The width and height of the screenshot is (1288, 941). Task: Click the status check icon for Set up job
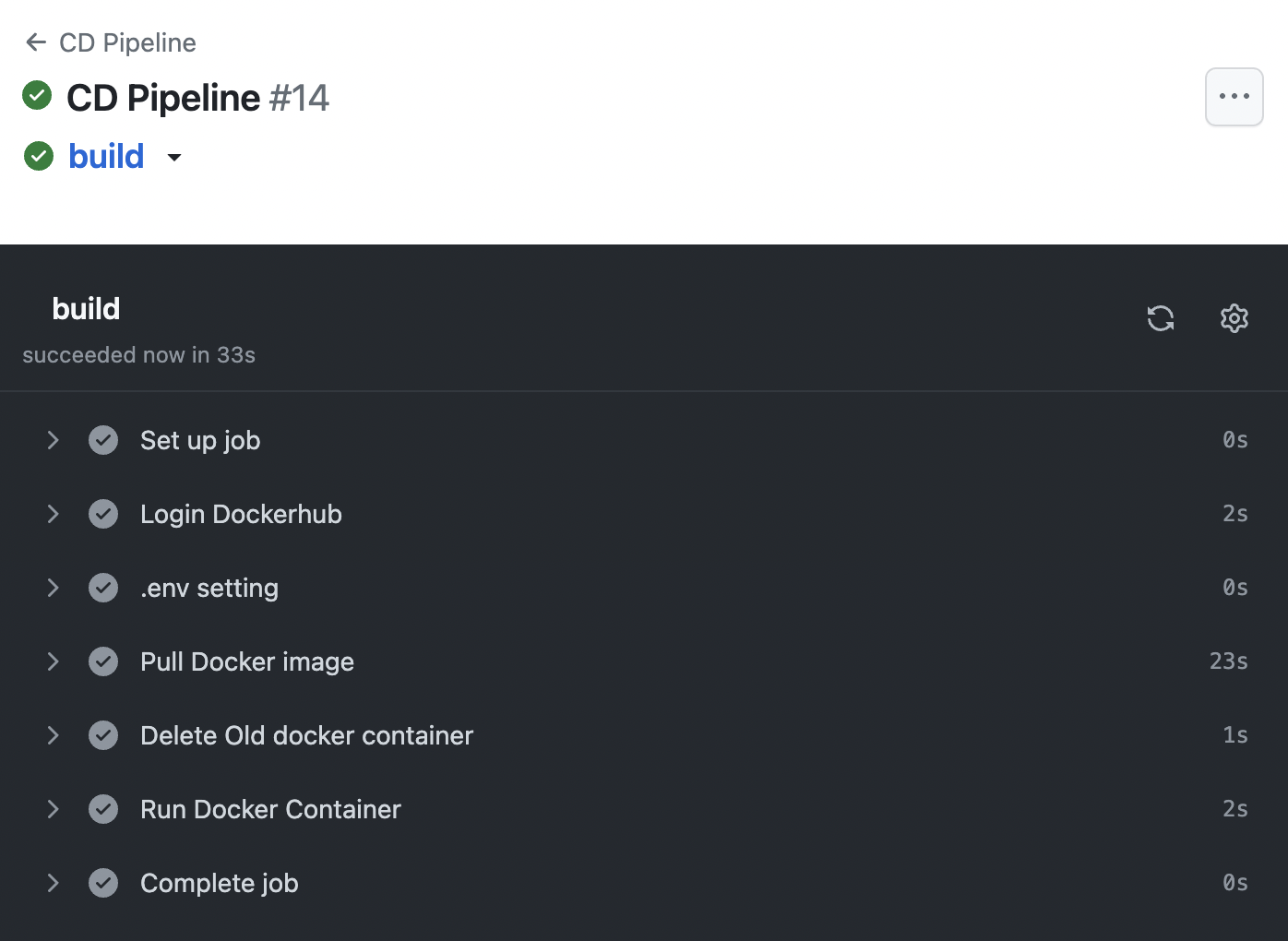(x=103, y=440)
